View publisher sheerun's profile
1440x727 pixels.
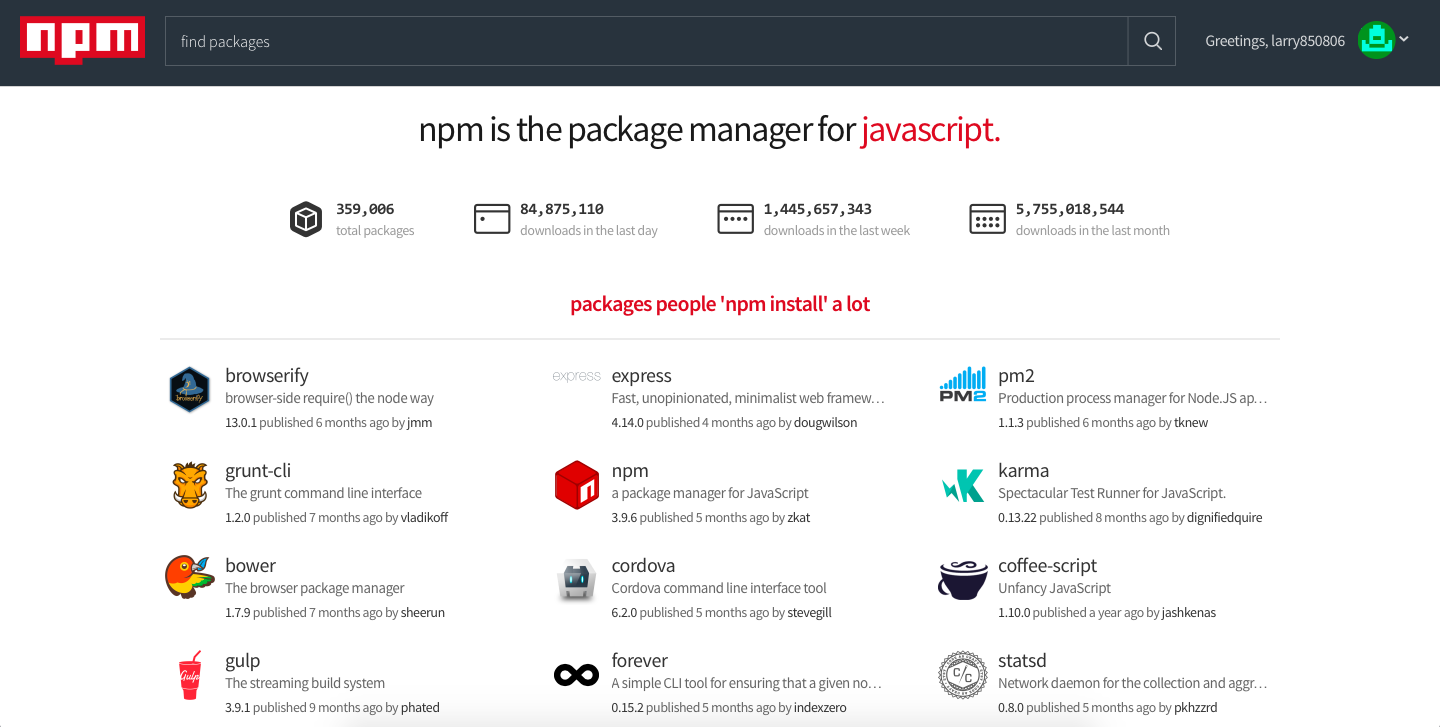(422, 613)
